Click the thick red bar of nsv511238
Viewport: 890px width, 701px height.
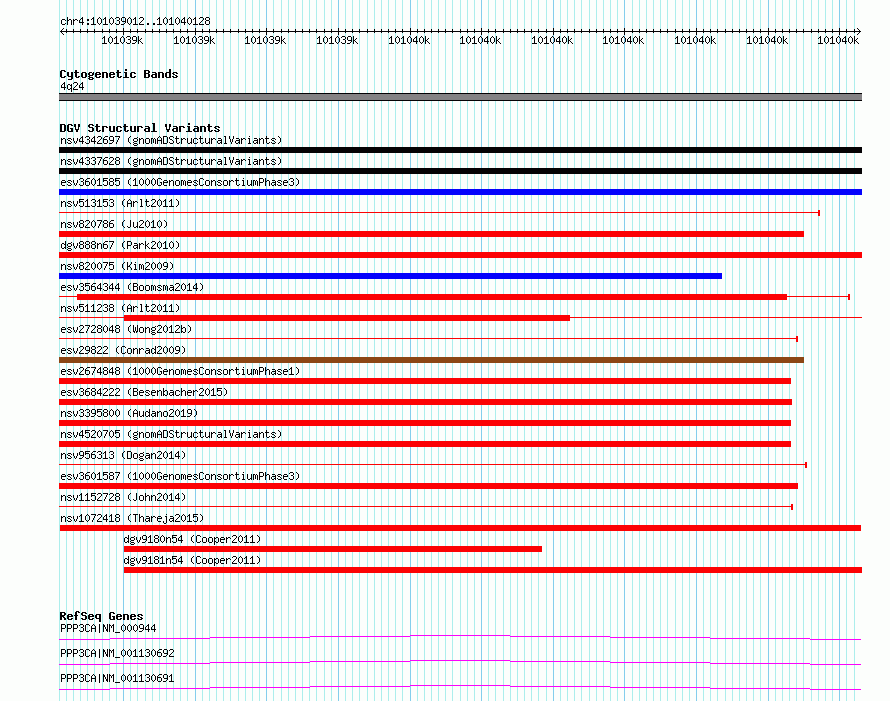(x=347, y=318)
